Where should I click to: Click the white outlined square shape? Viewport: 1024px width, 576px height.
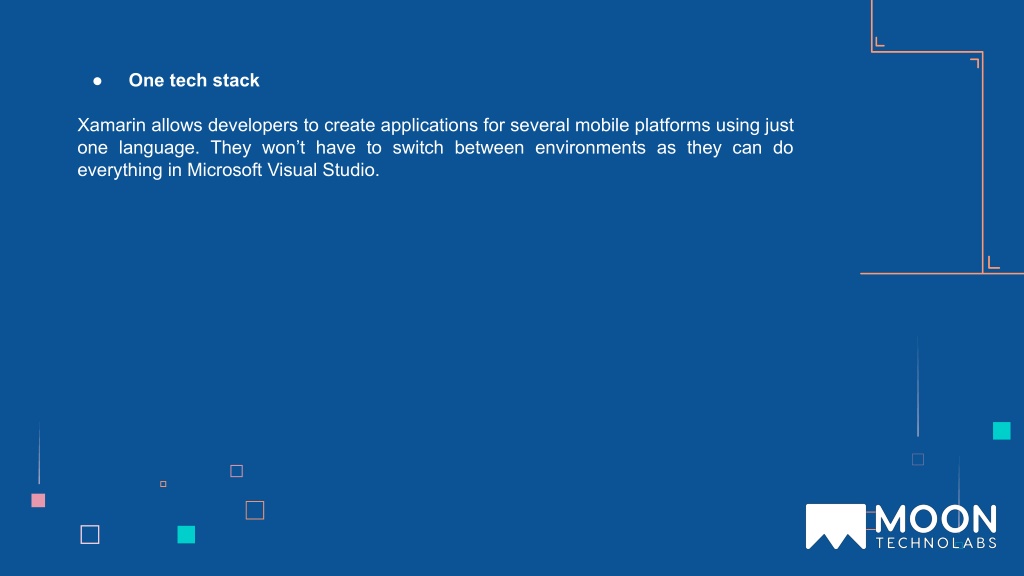[90, 534]
